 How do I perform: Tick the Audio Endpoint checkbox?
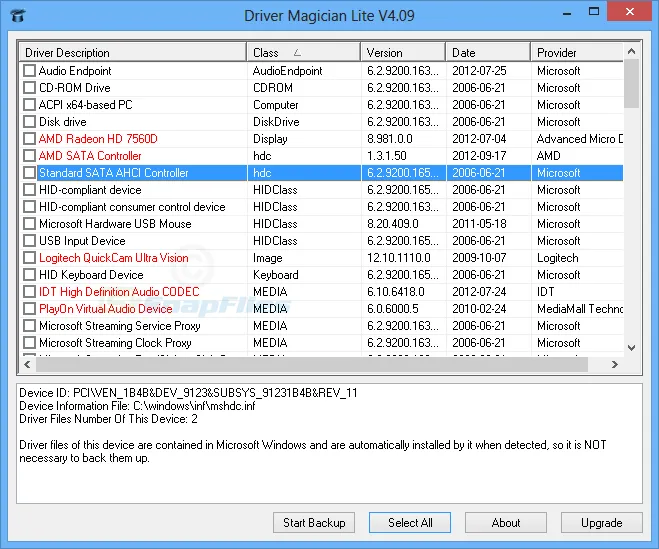click(29, 71)
